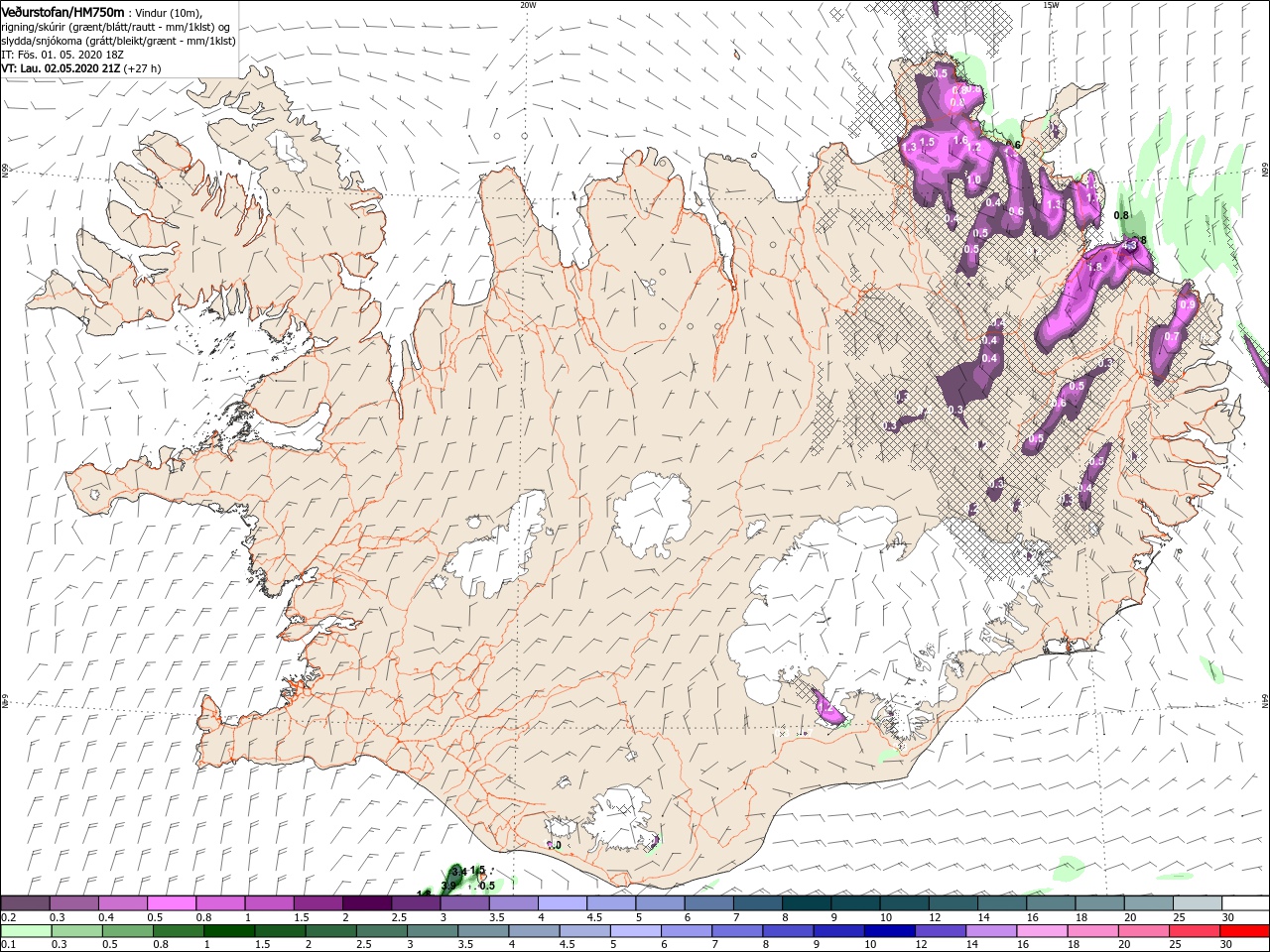Viewport: 1270px width, 952px height.
Task: Select the upper-row lavender swatch labeled 4
Action: [562, 903]
